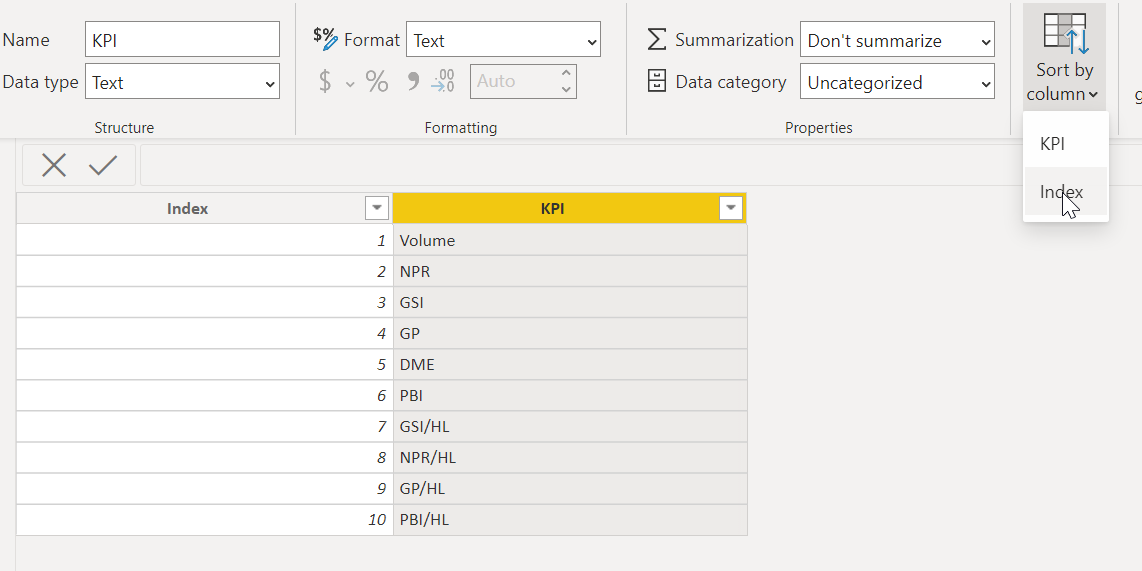Select the GP/HL cell
This screenshot has height=571, width=1142.
pos(570,489)
